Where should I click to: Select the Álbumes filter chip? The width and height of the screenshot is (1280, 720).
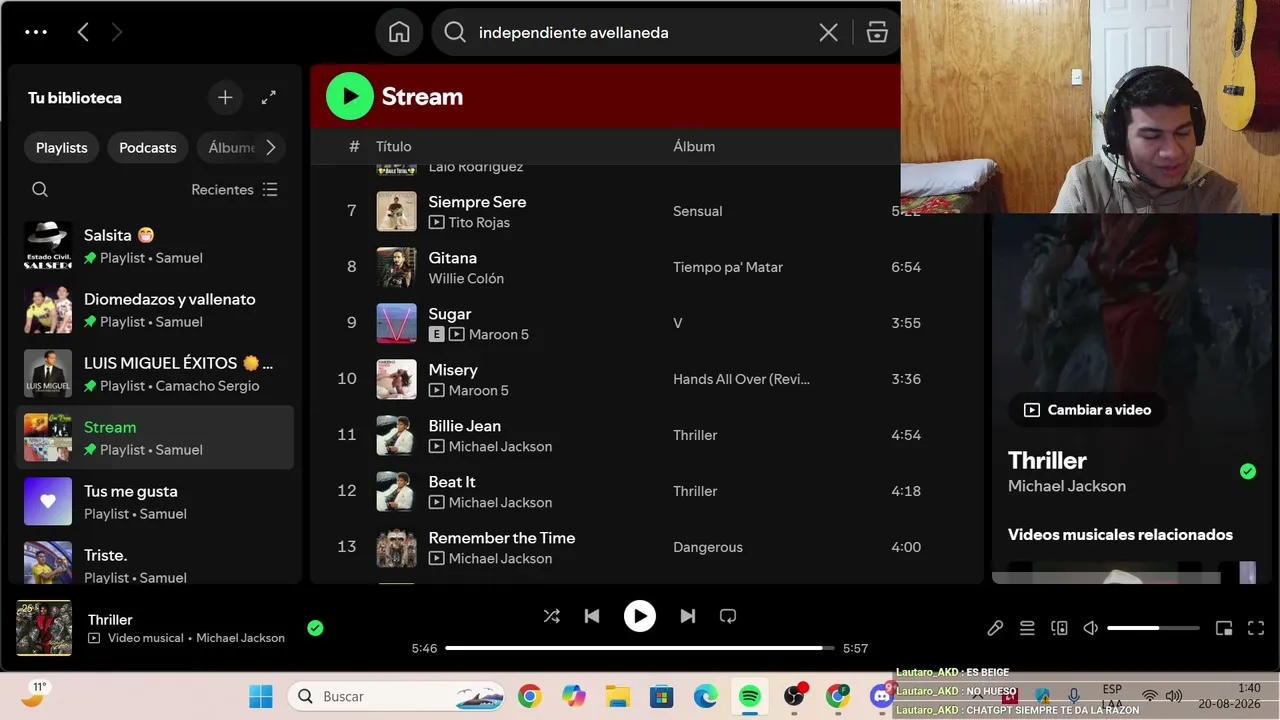[231, 147]
